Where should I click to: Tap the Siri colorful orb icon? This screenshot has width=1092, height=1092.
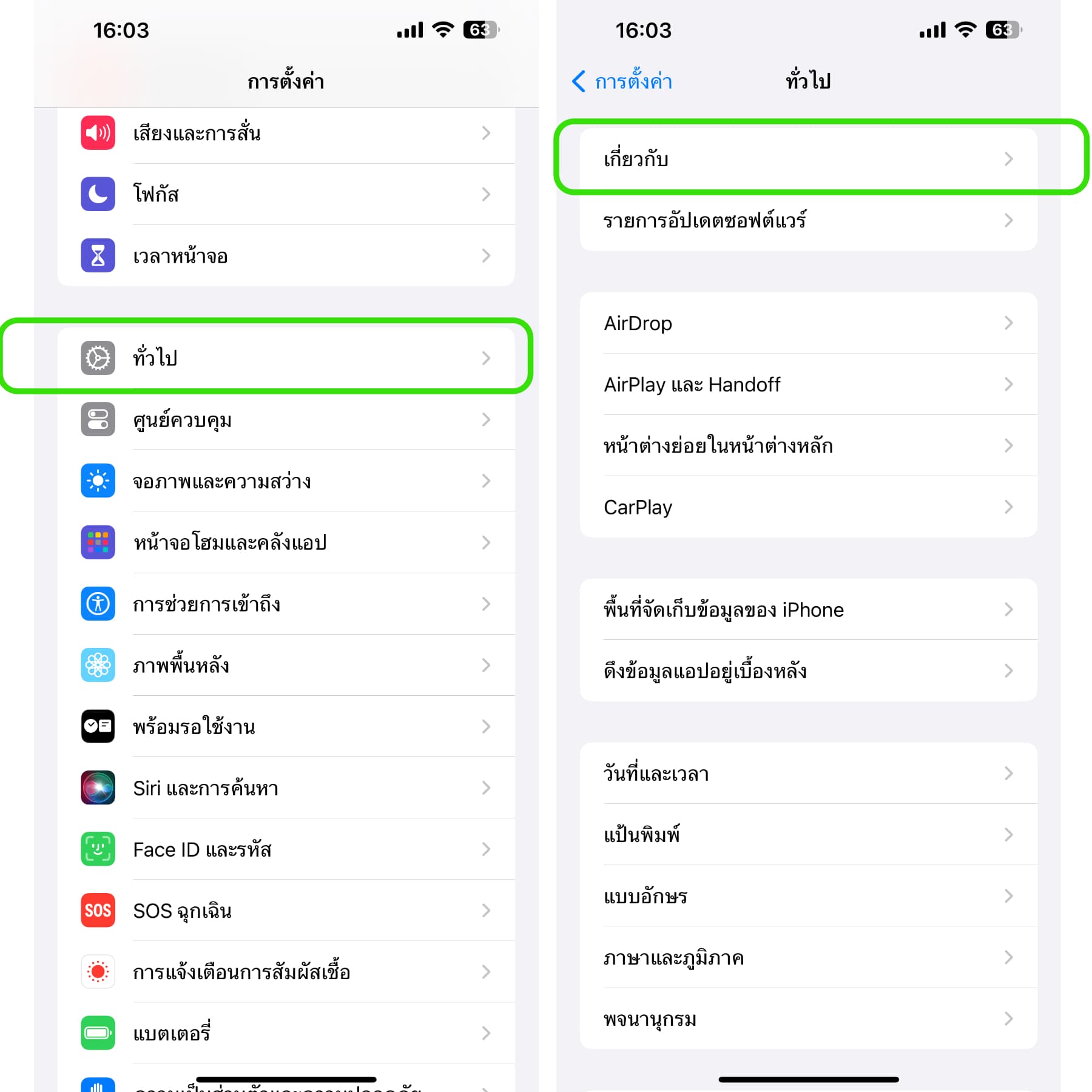pyautogui.click(x=98, y=787)
